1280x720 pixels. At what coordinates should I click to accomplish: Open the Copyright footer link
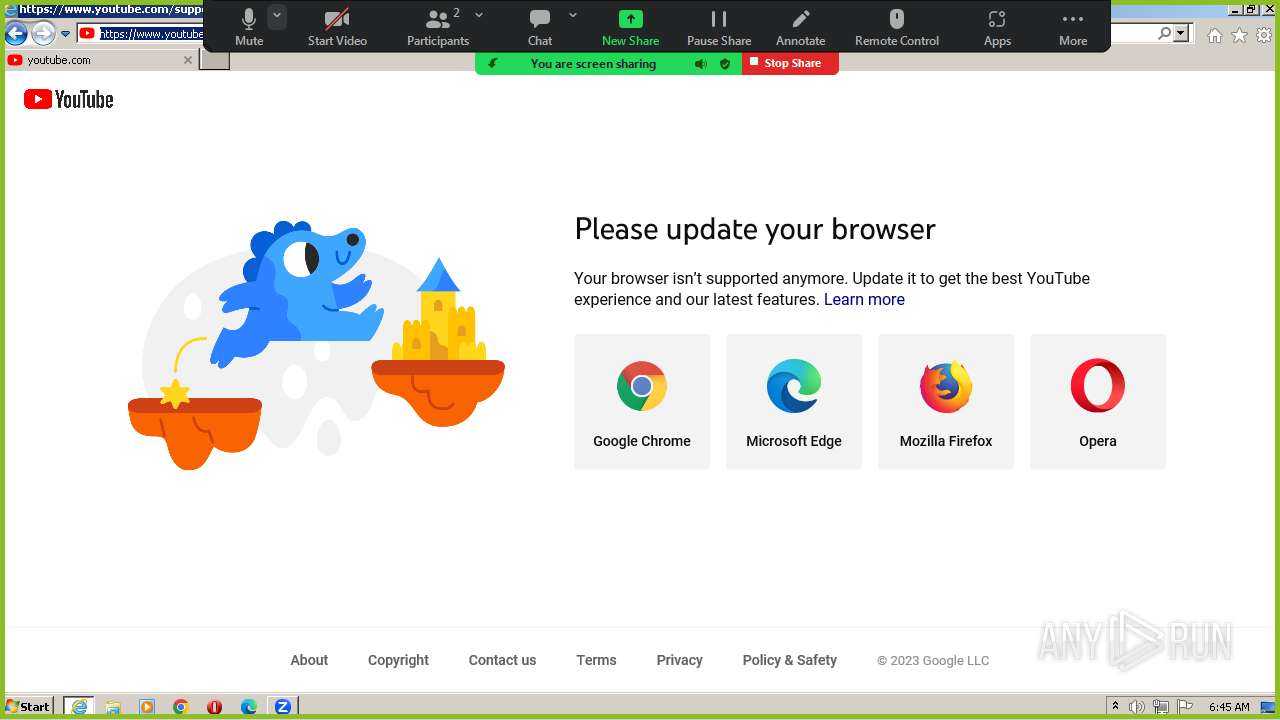[398, 660]
